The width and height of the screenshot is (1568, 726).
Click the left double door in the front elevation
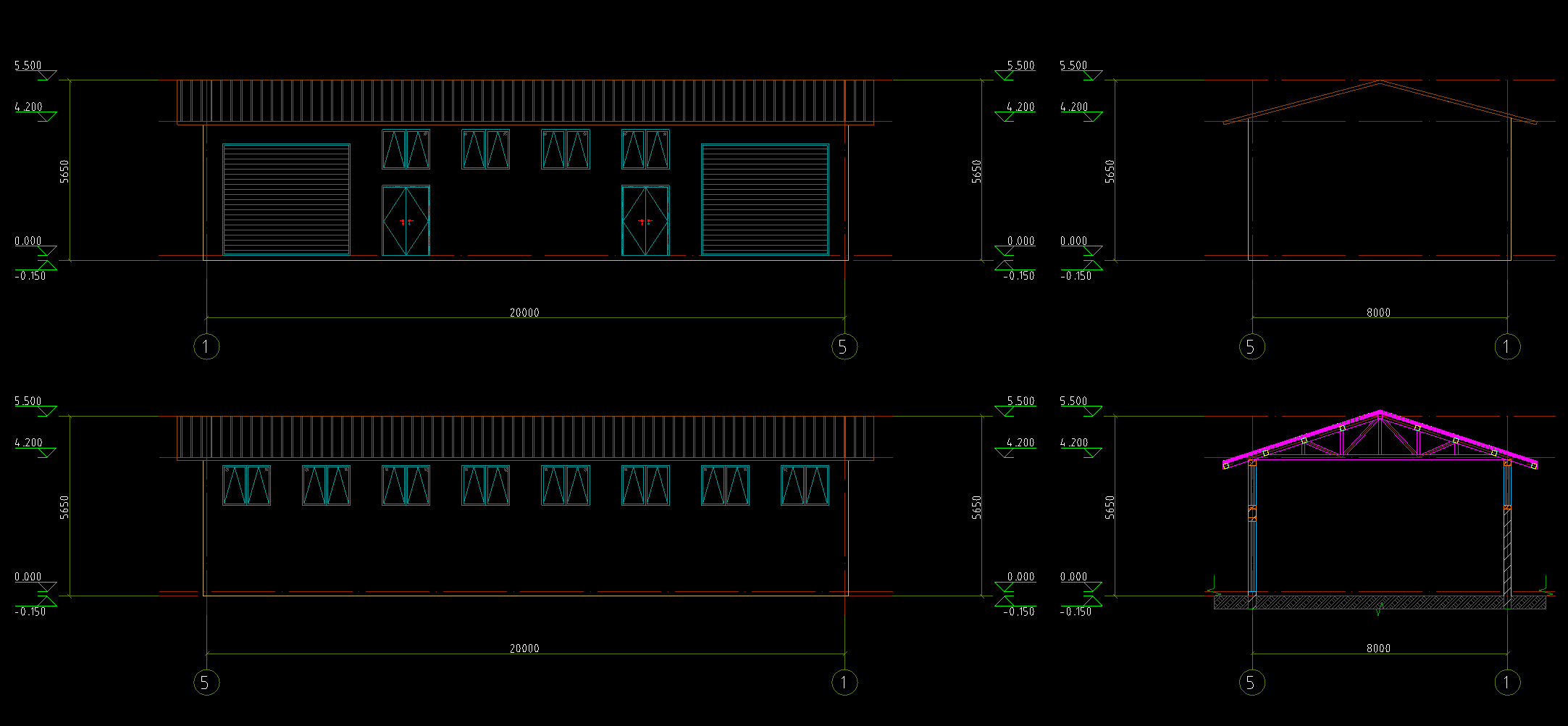pyautogui.click(x=406, y=221)
